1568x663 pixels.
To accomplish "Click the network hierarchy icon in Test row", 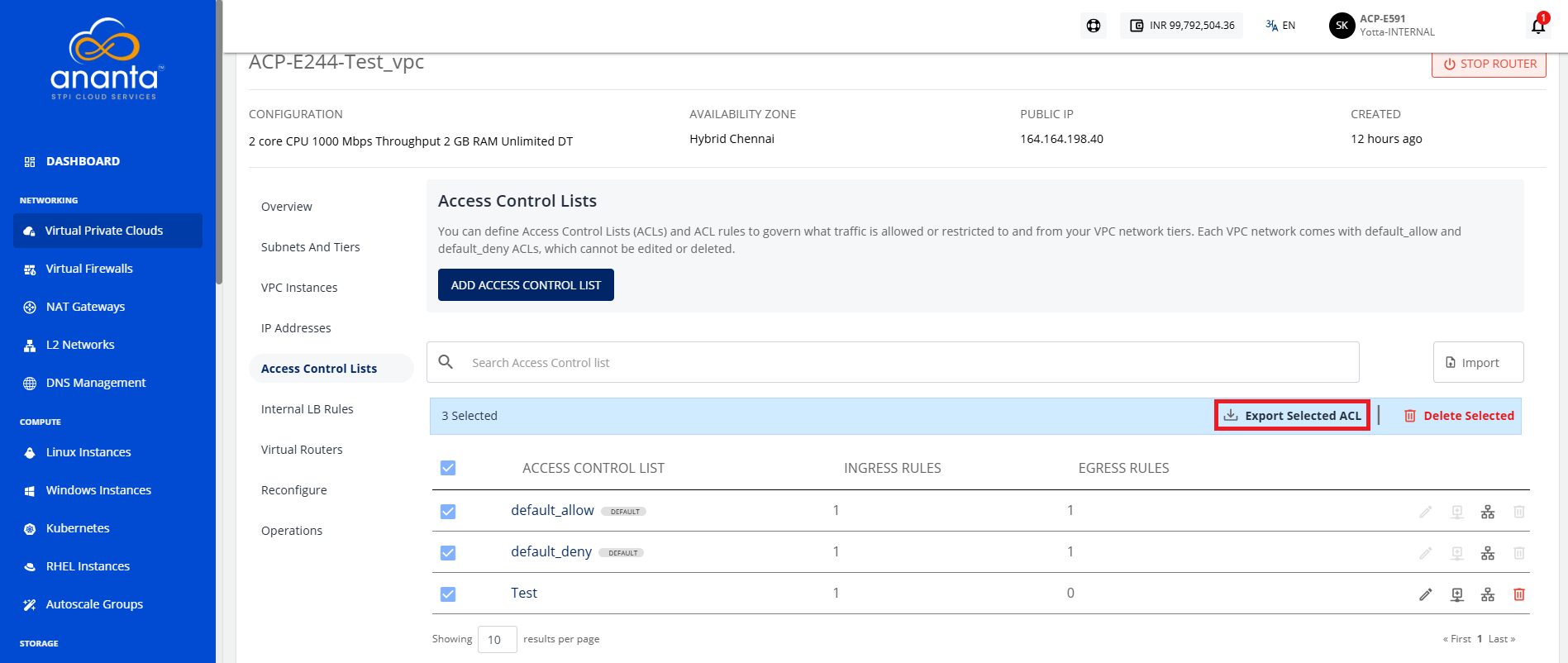I will 1488,594.
